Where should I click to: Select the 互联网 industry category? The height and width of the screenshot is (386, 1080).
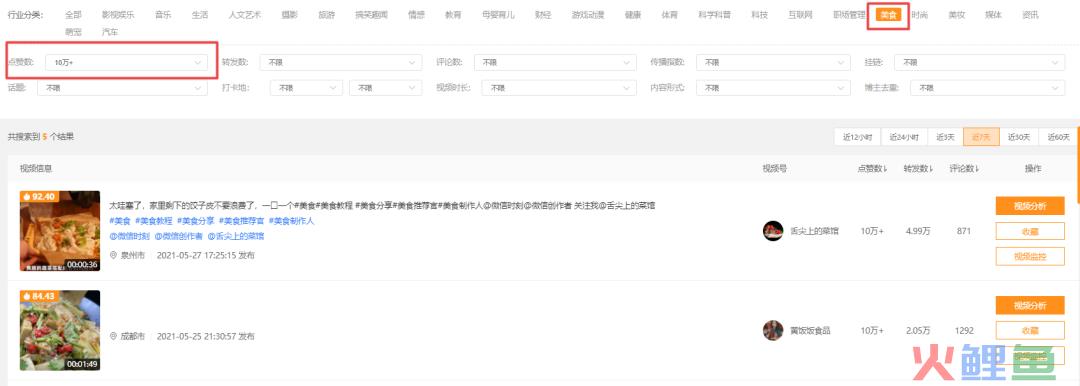tap(800, 14)
